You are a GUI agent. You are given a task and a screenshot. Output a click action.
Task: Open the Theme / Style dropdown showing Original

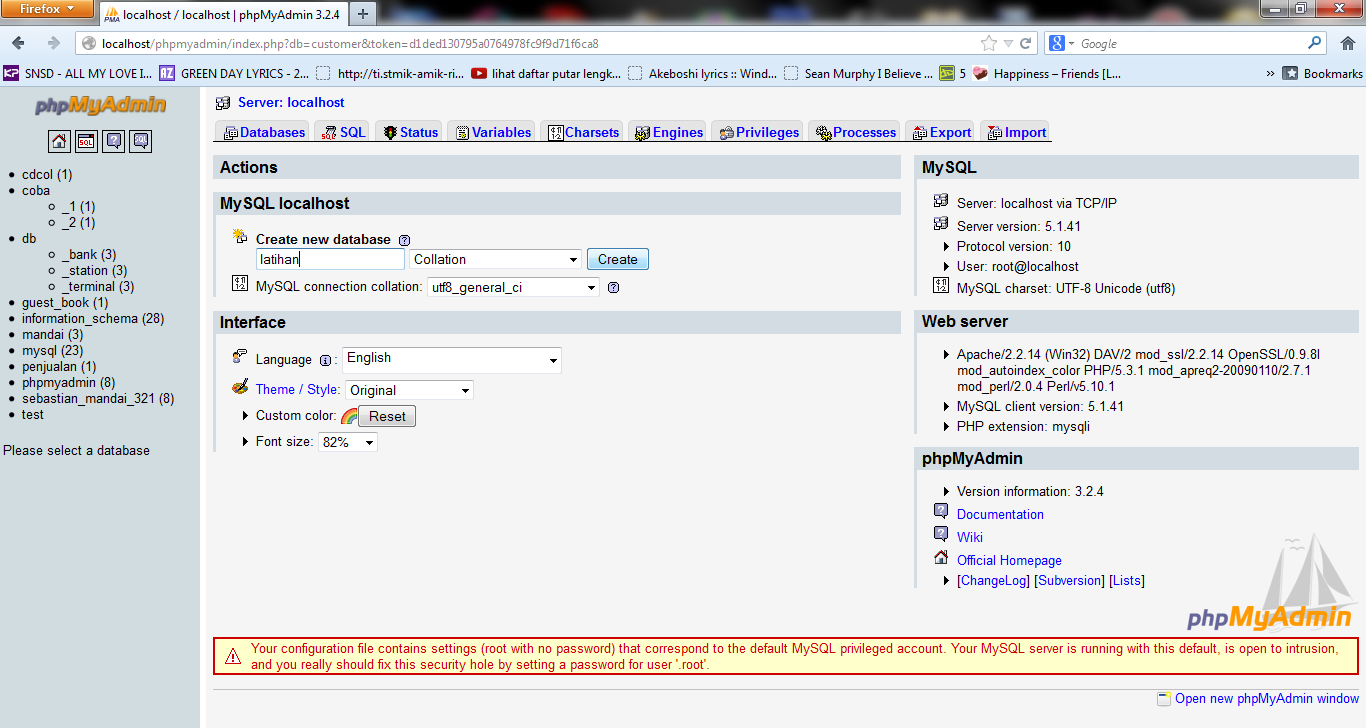pos(409,390)
